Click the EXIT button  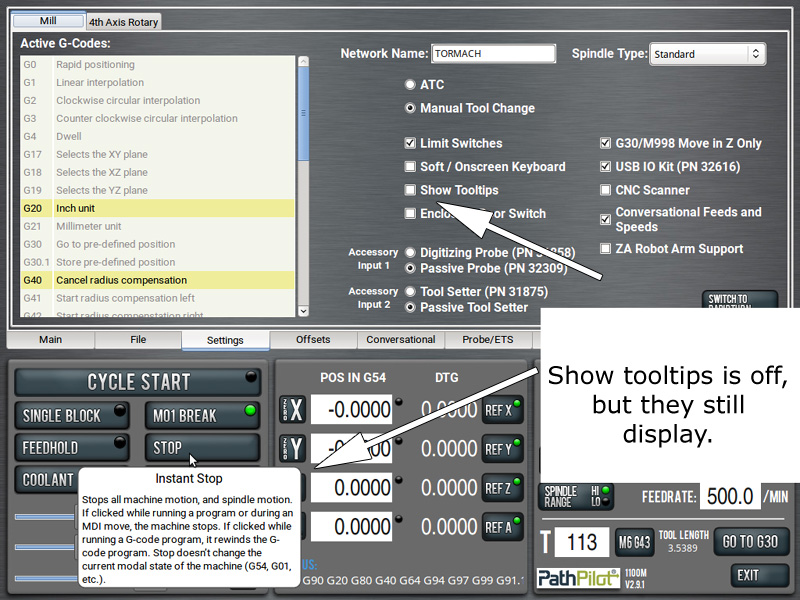coord(746,575)
